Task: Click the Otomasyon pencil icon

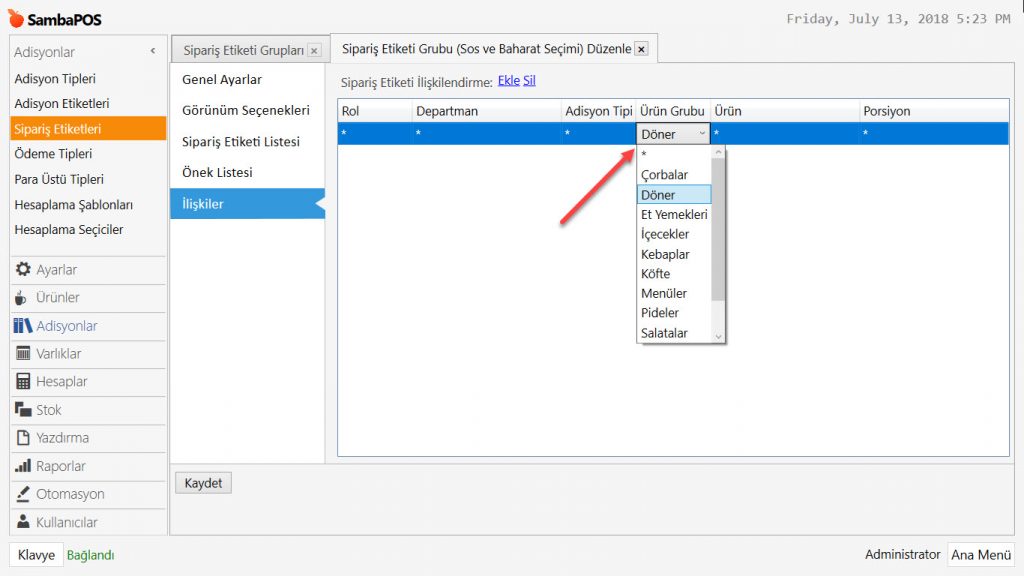Action: (x=23, y=494)
